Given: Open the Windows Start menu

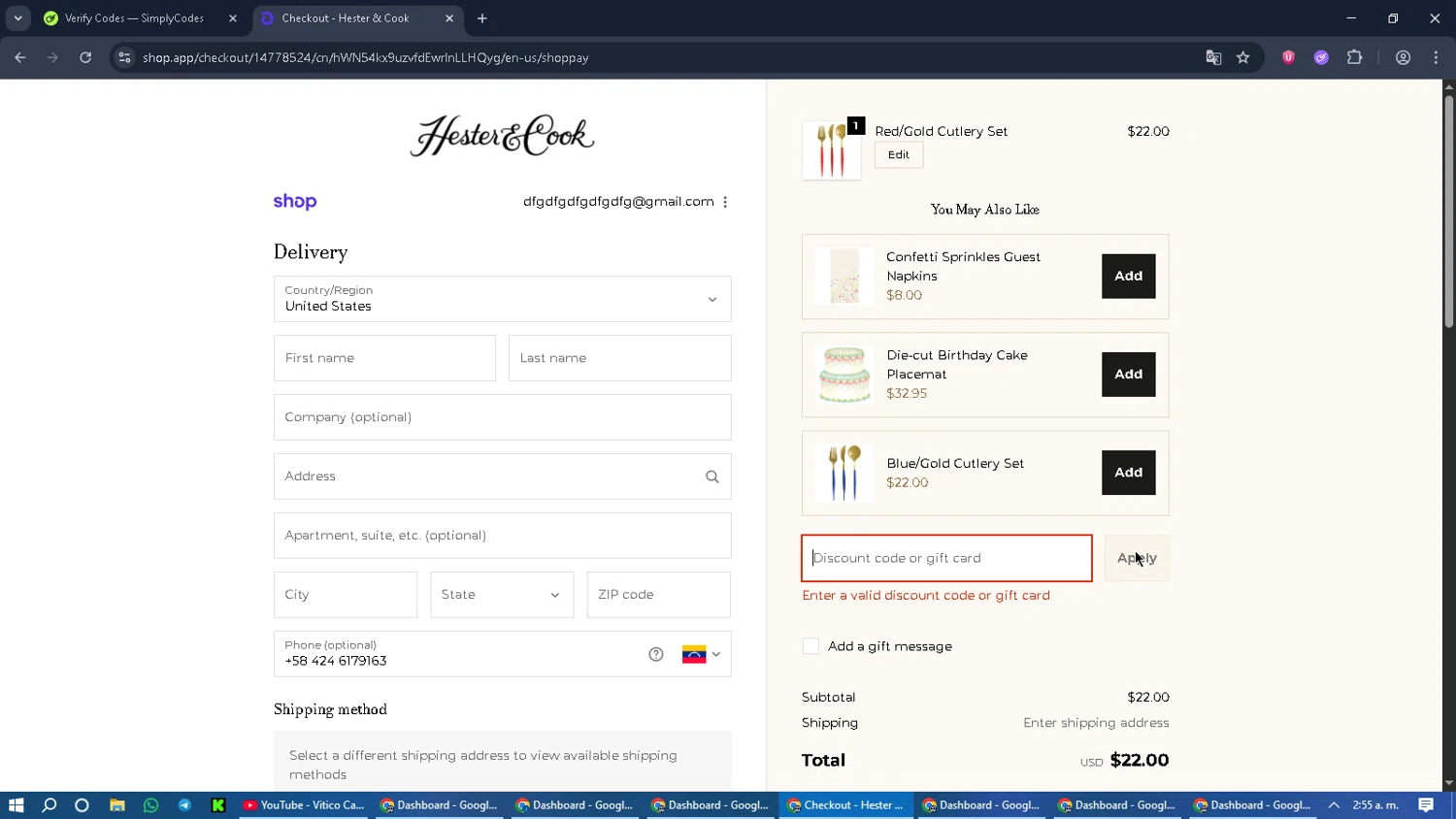Looking at the screenshot, I should coord(16,805).
